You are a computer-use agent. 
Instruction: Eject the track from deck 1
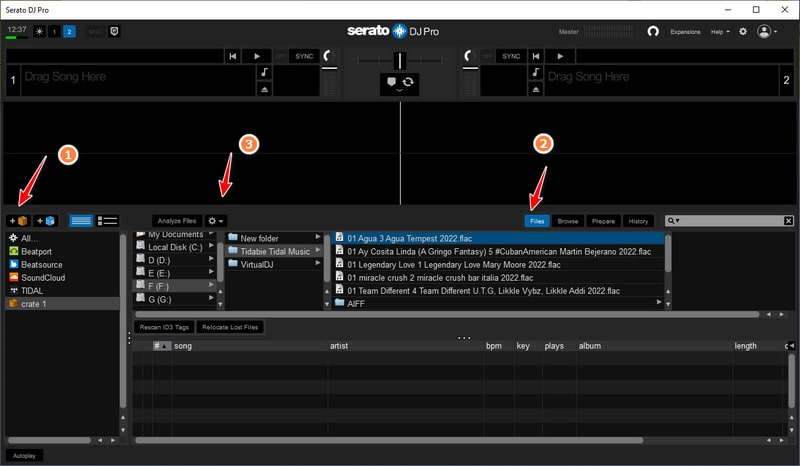264,89
